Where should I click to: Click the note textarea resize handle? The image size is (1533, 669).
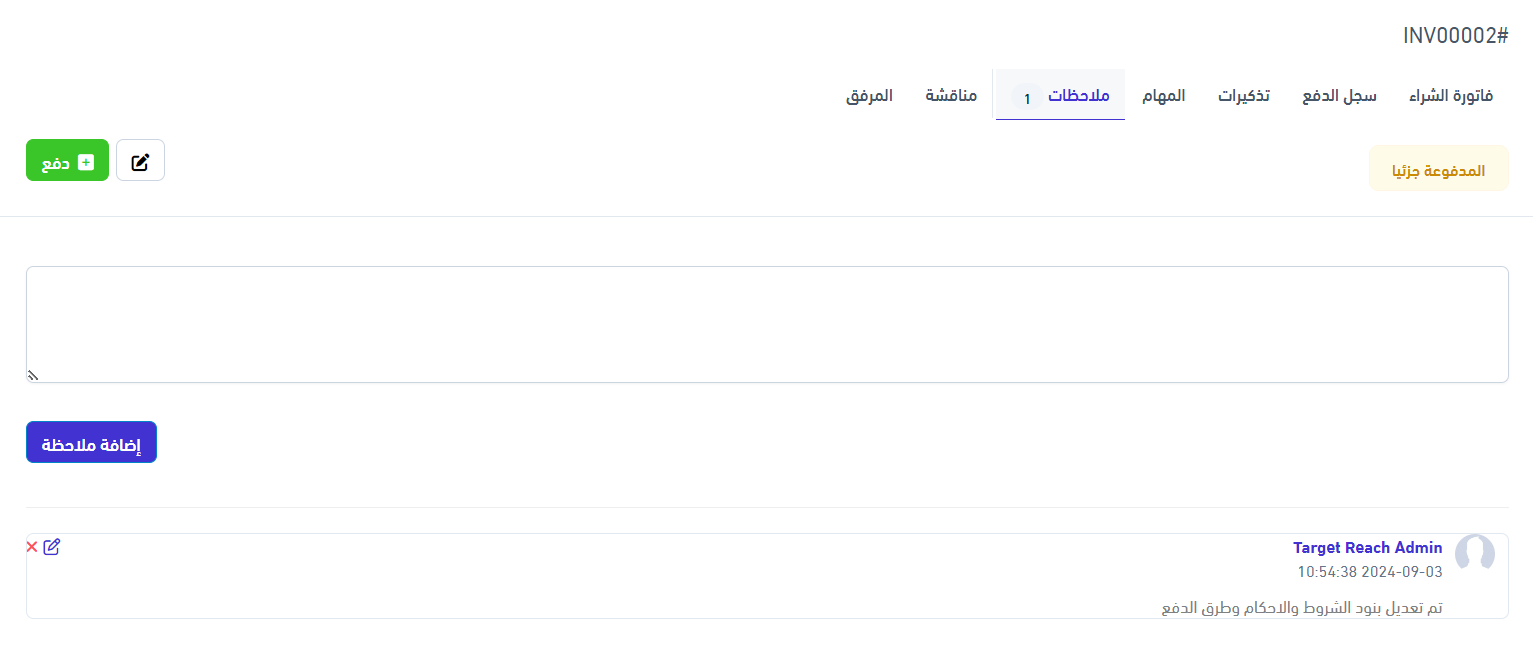(32, 376)
